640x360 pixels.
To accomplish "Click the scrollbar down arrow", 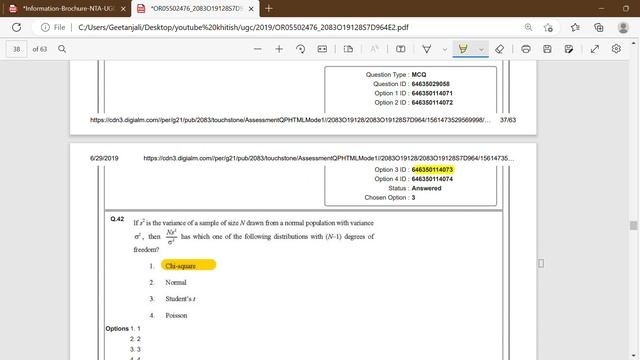I will coord(633,356).
